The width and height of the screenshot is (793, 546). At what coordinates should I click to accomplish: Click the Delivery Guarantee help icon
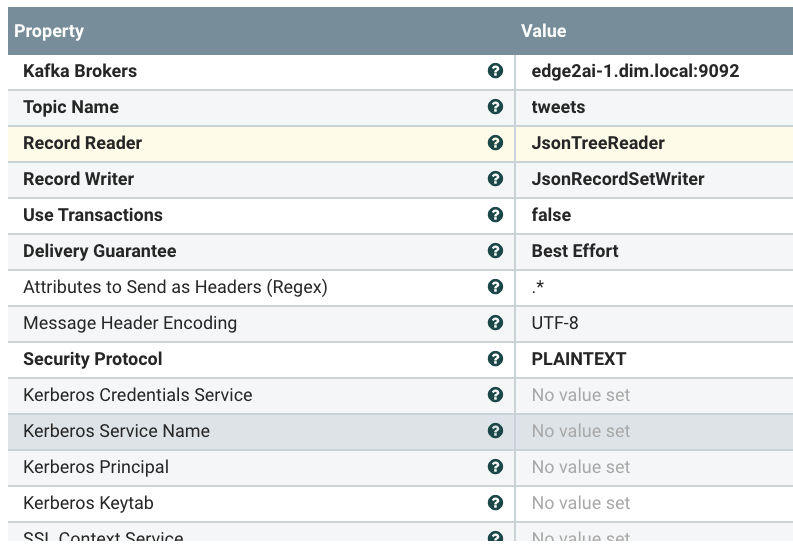point(494,251)
